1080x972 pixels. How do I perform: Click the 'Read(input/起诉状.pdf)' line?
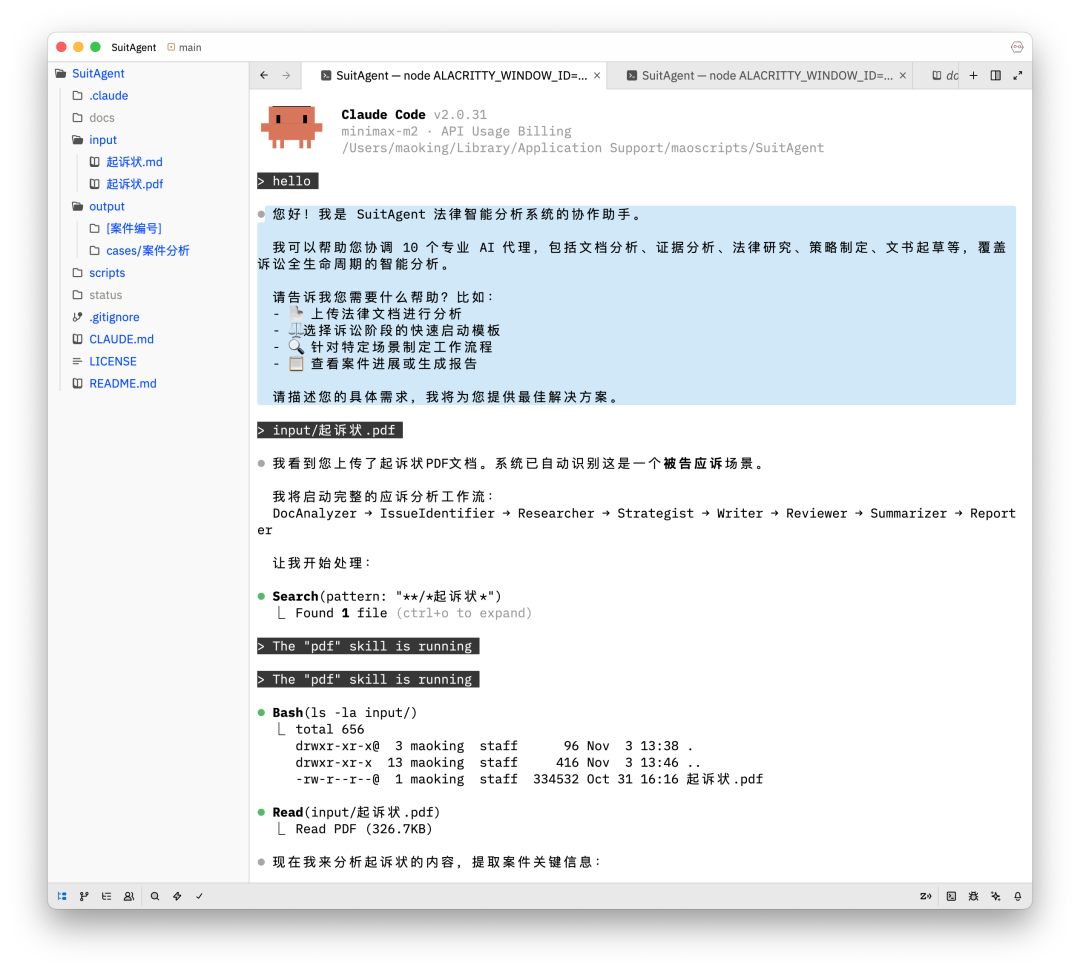355,812
